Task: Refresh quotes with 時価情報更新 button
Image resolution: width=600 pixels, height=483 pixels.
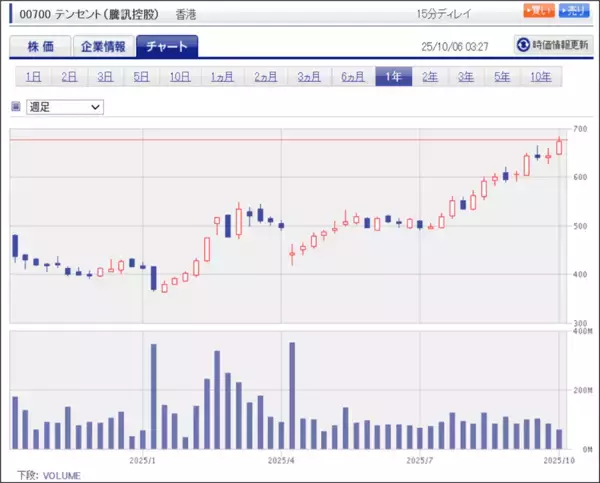Action: tap(551, 46)
